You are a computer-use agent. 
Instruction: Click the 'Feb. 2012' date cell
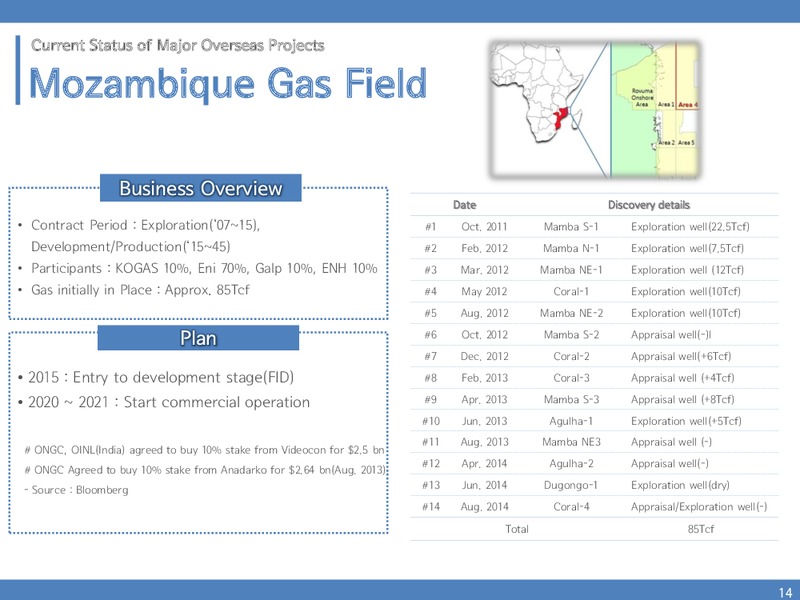(x=484, y=248)
